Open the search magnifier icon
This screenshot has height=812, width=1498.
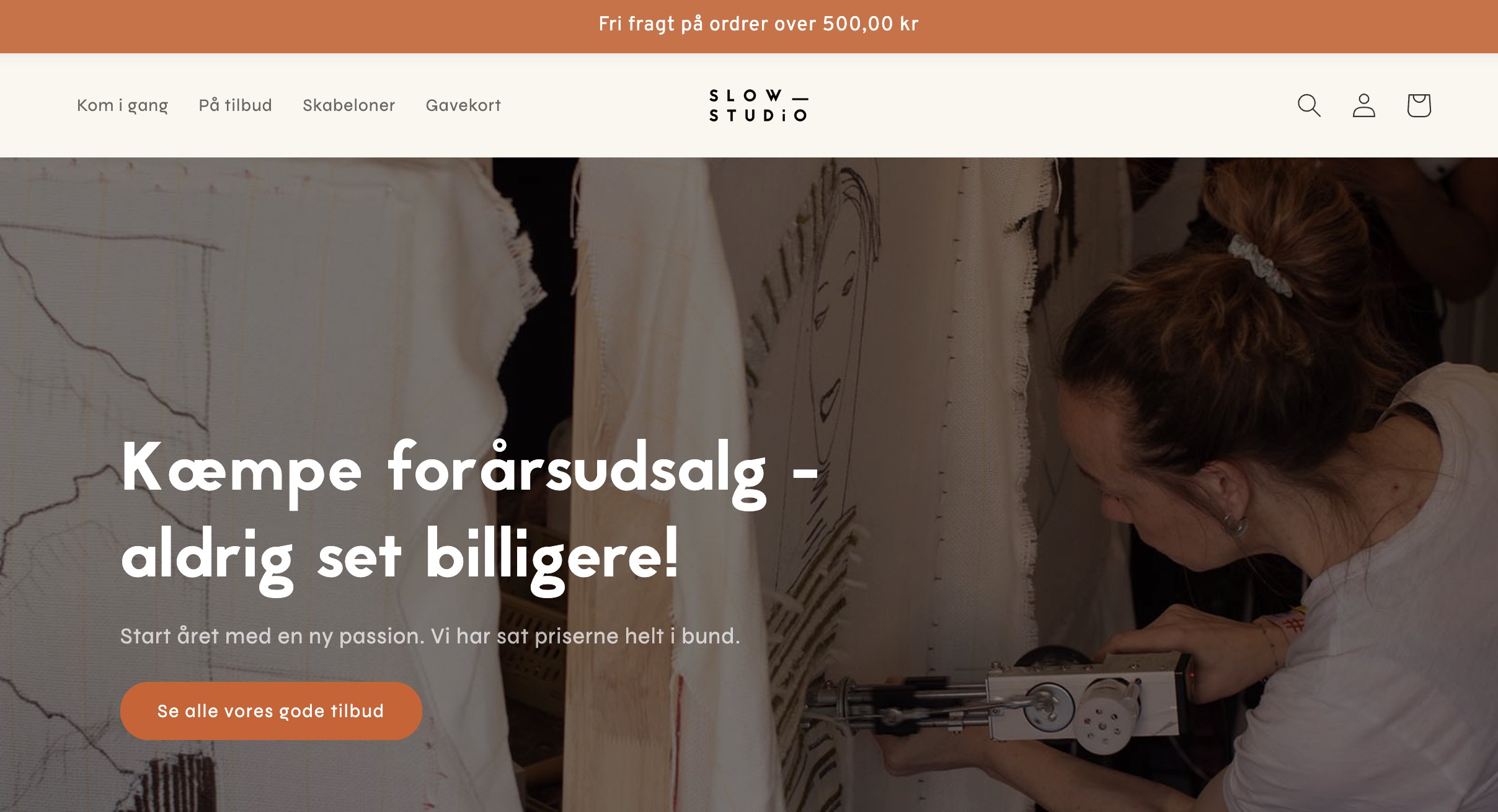1309,105
